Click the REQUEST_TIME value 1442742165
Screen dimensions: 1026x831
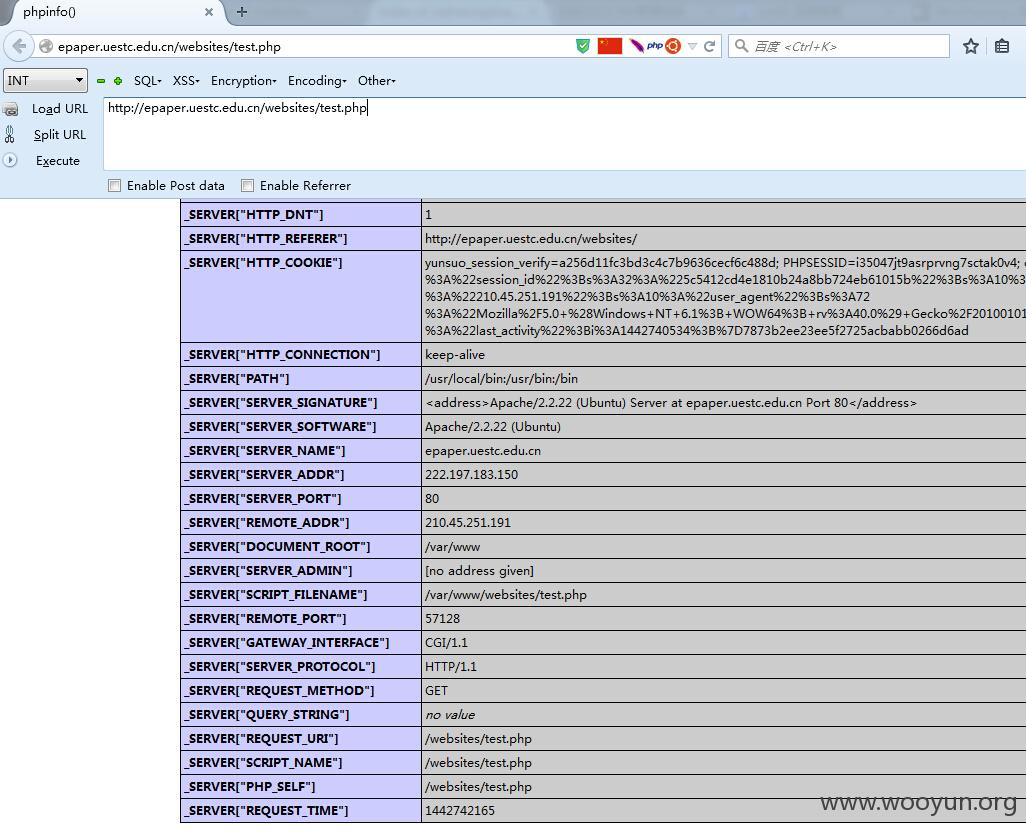tap(460, 811)
